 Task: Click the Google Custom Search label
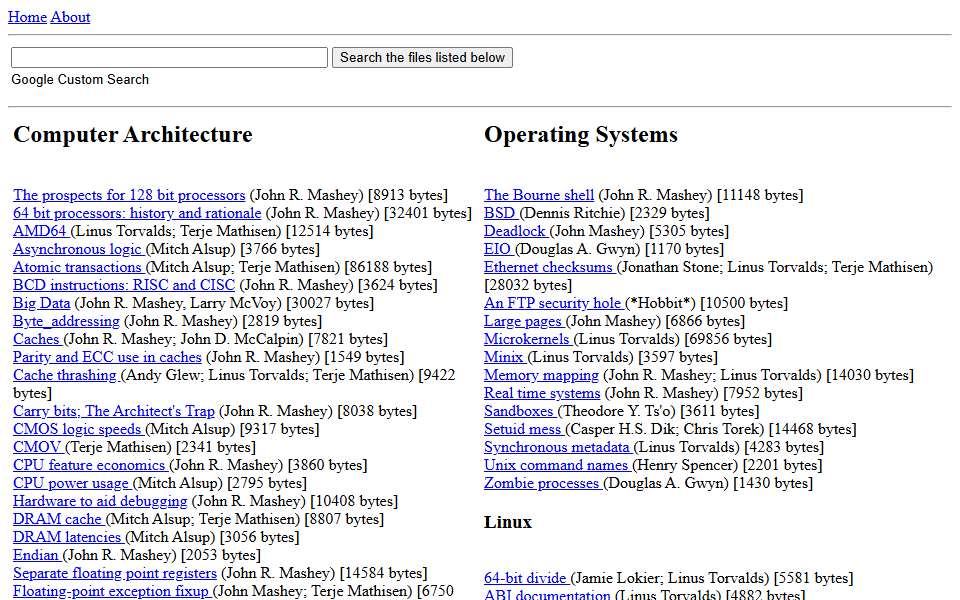click(80, 80)
